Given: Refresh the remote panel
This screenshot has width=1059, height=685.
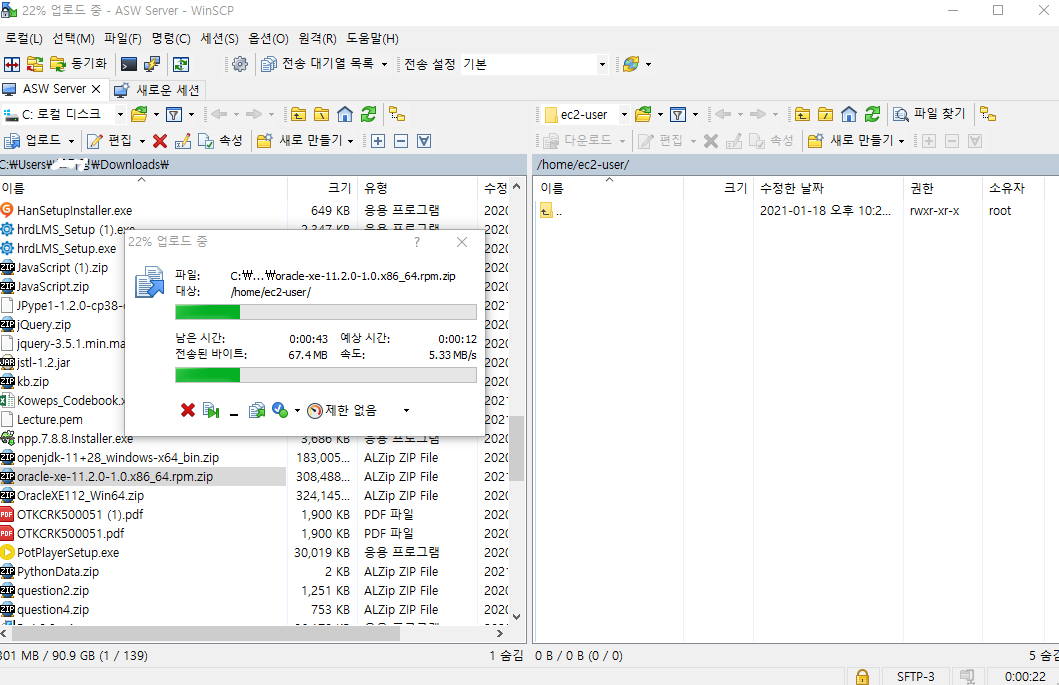Looking at the screenshot, I should point(873,114).
